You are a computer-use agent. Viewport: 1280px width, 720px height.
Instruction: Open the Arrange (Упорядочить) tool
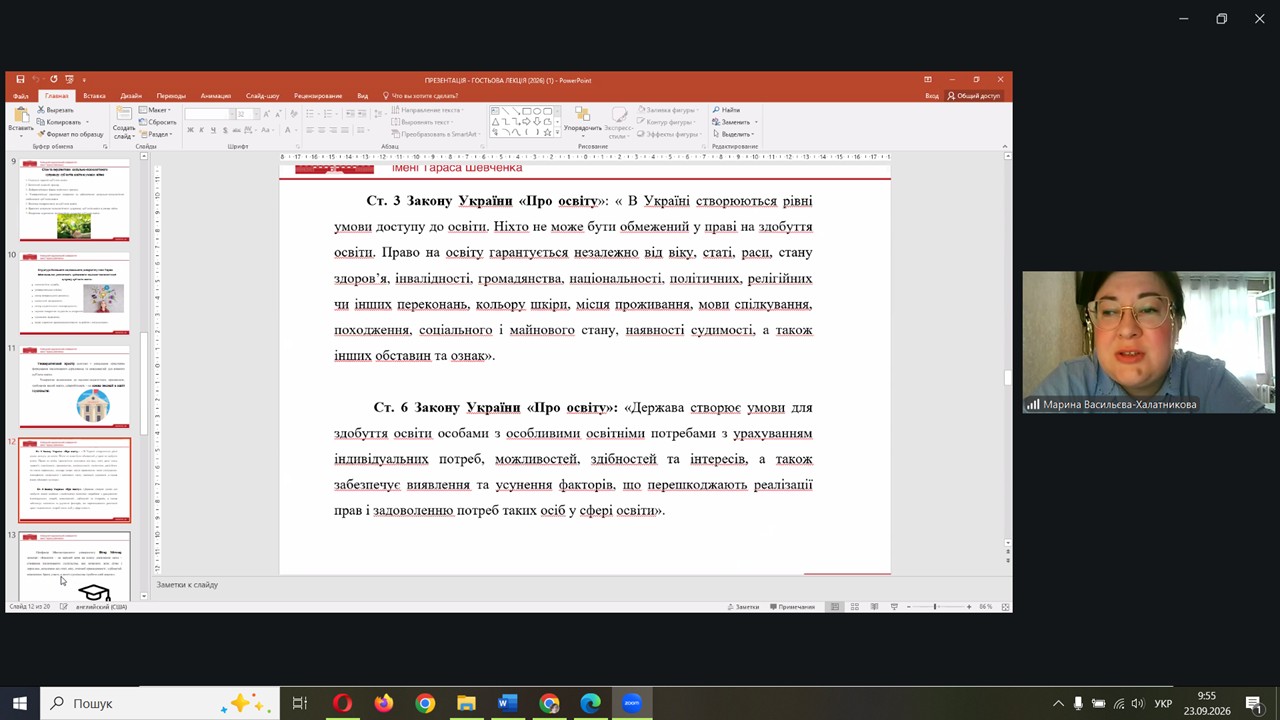[582, 121]
